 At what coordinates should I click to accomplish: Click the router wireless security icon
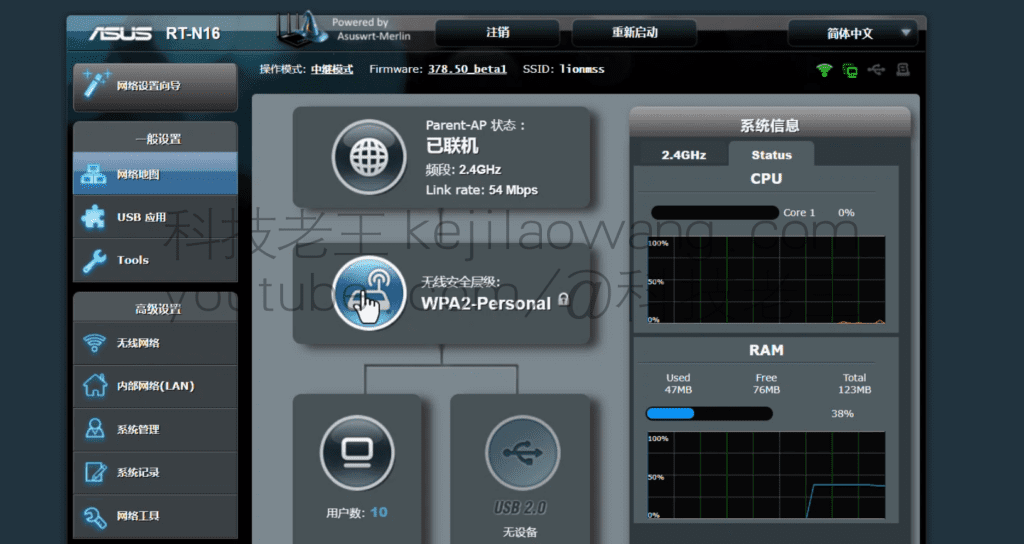tap(369, 293)
